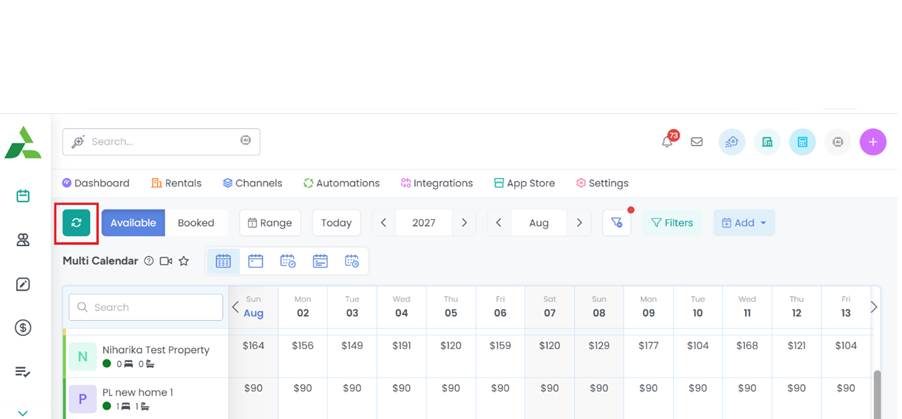Screen dimensions: 902x419
Task: Click the Today button
Action: [336, 223]
